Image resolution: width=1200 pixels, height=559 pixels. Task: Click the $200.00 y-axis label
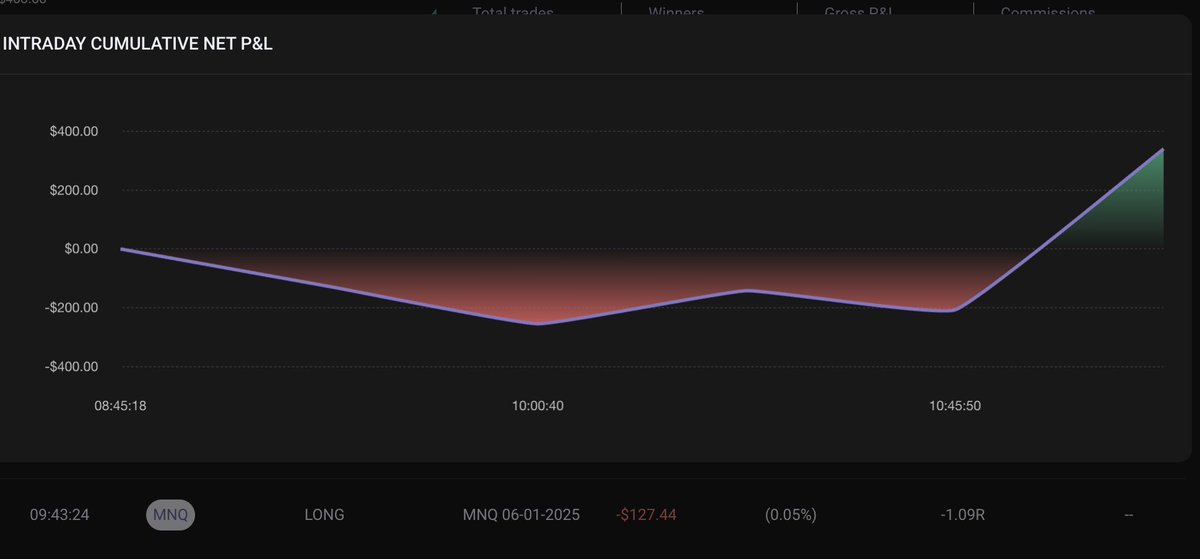(x=73, y=190)
